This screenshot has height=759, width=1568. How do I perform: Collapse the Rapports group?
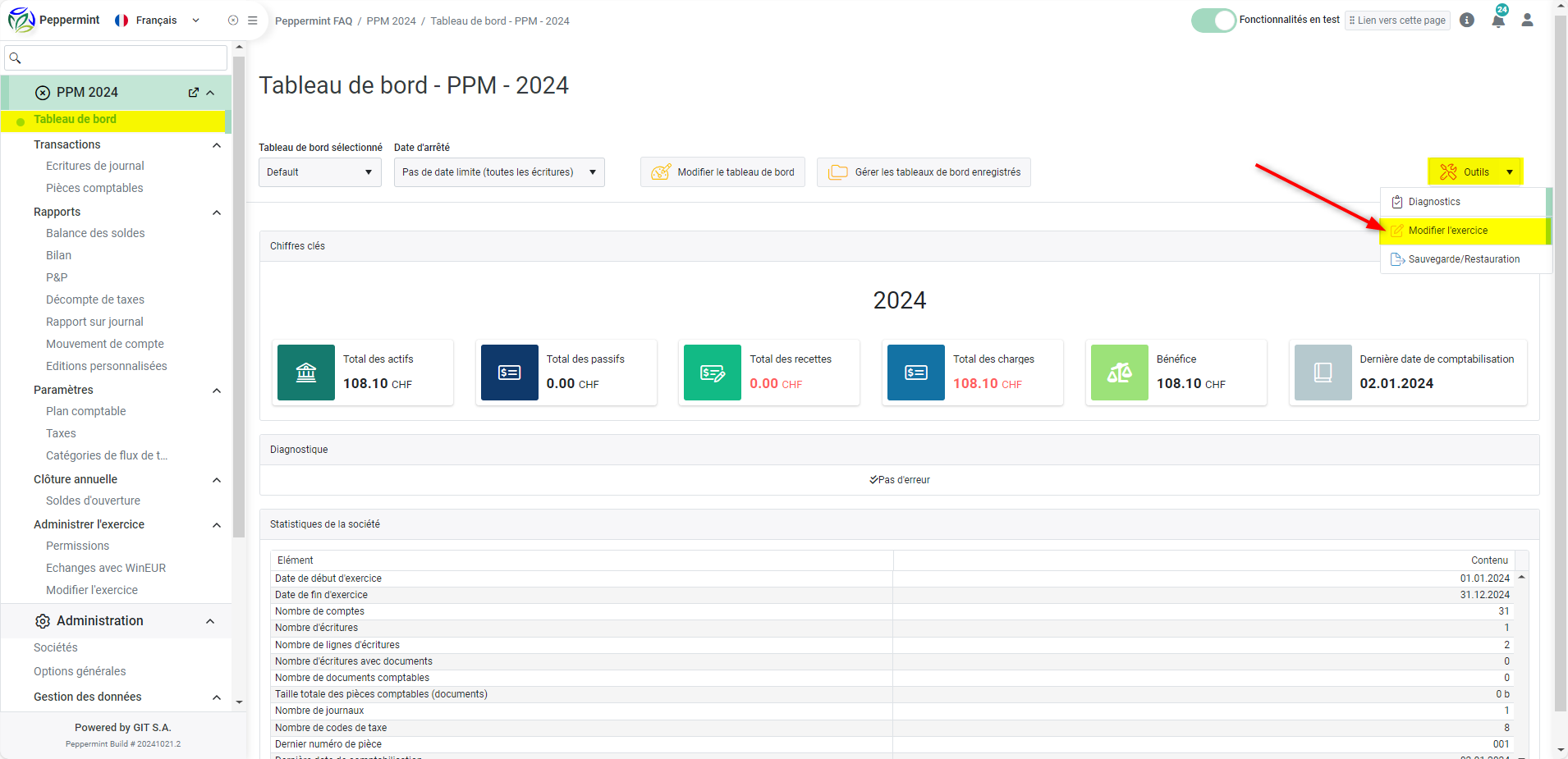tap(217, 213)
